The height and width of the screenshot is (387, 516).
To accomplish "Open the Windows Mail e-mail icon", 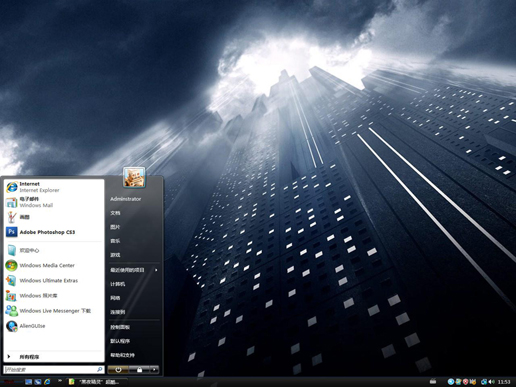I will coord(11,202).
